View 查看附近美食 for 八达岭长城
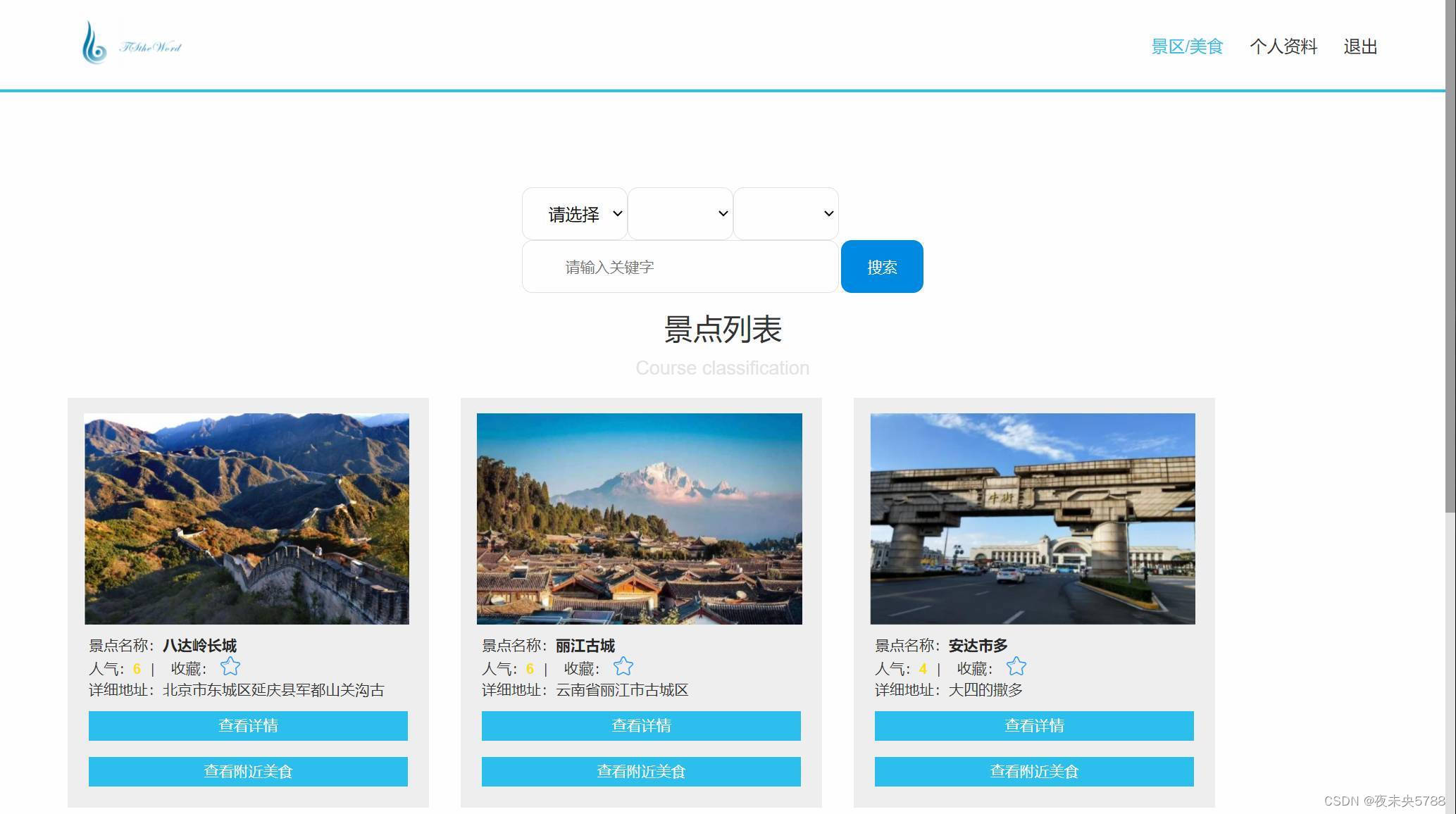 tap(248, 772)
